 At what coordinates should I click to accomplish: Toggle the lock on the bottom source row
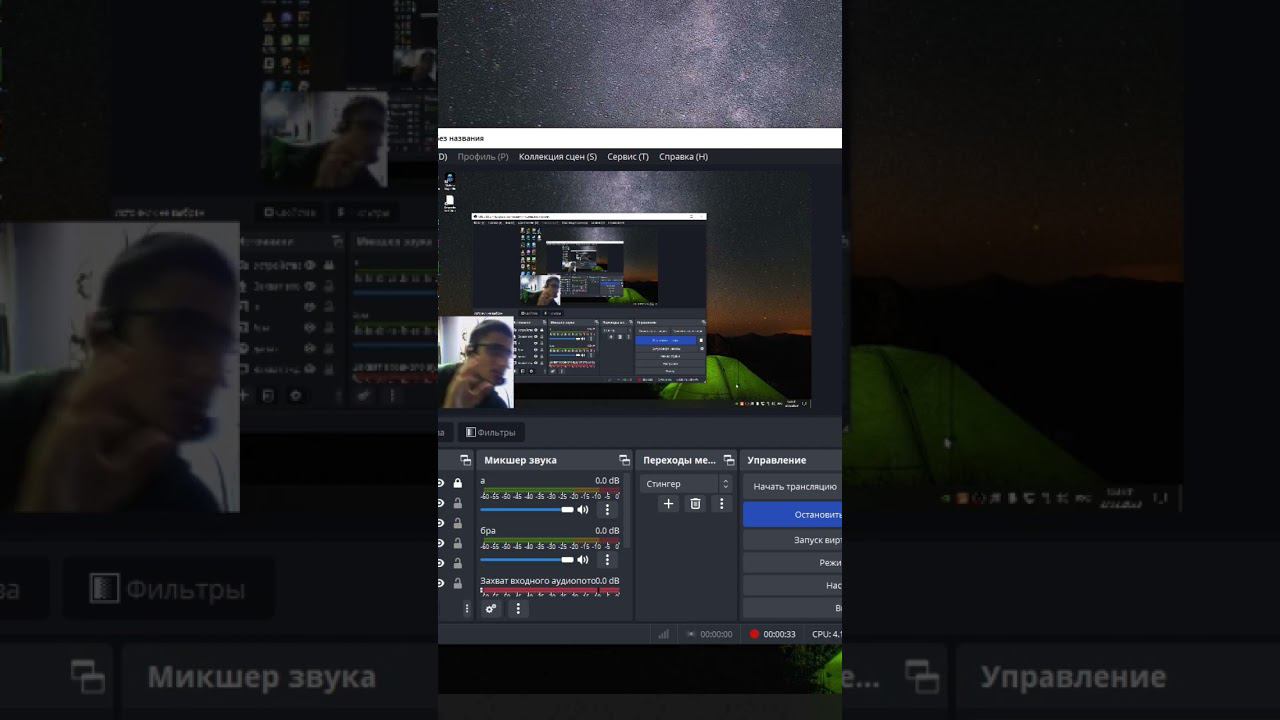(458, 583)
